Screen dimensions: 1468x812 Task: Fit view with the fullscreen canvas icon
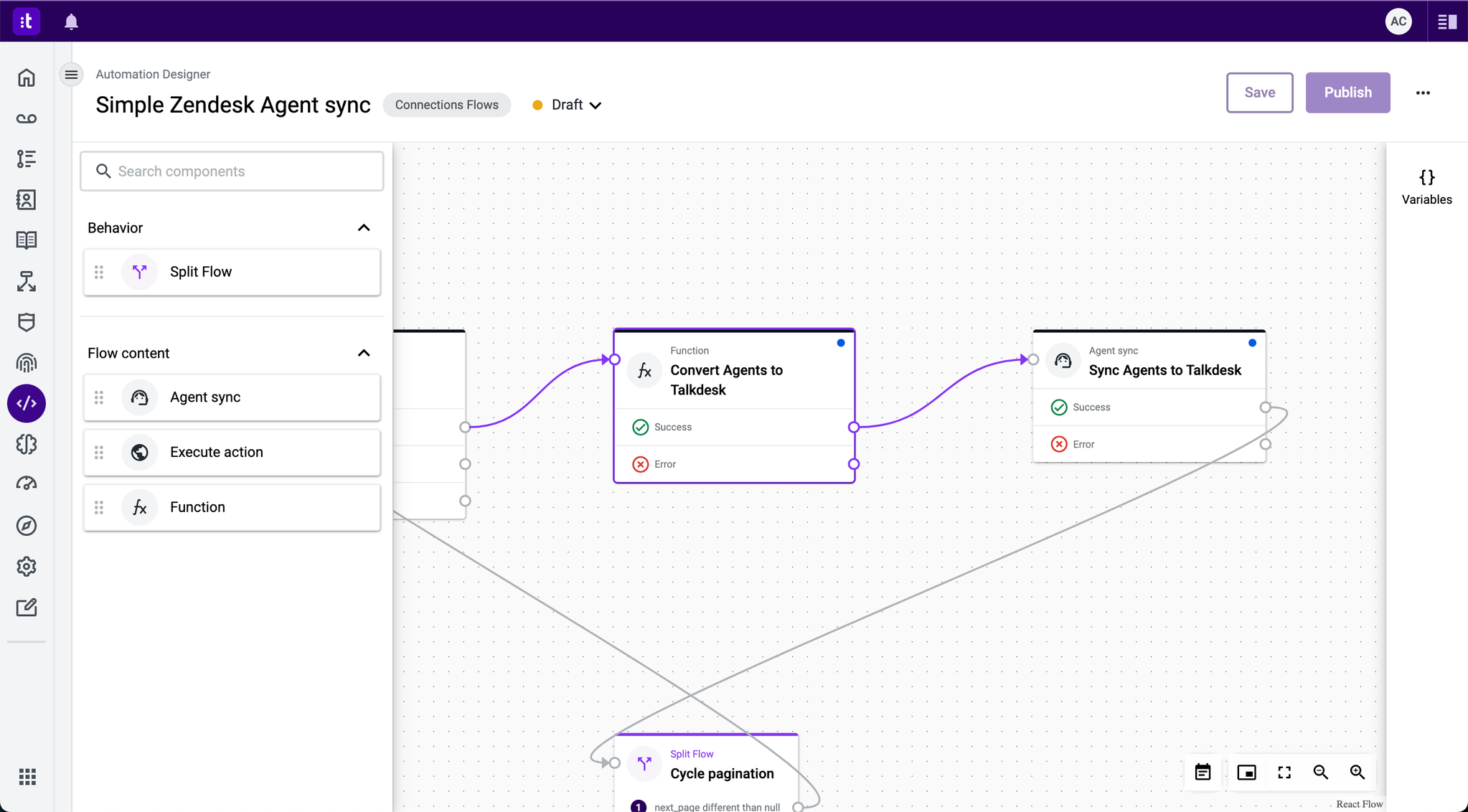pos(1284,772)
